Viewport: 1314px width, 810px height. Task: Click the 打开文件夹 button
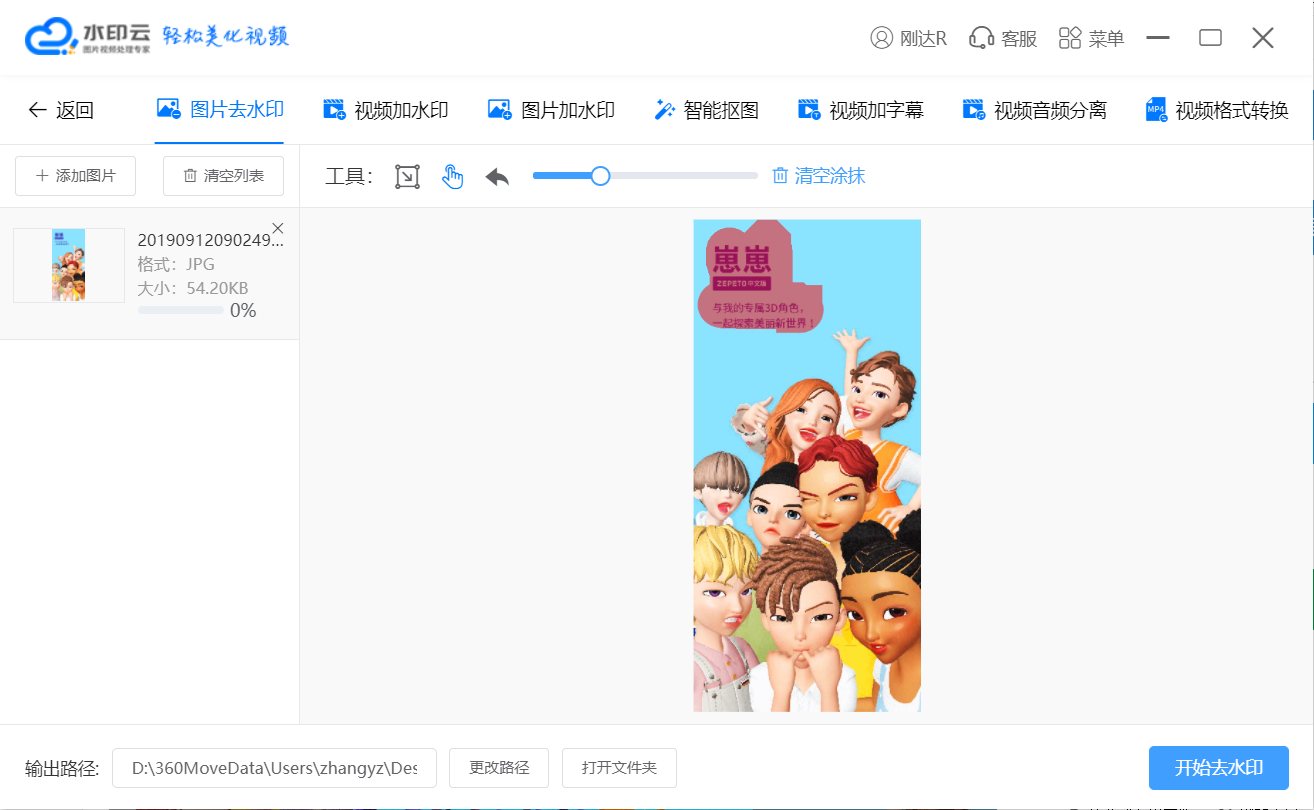click(619, 768)
